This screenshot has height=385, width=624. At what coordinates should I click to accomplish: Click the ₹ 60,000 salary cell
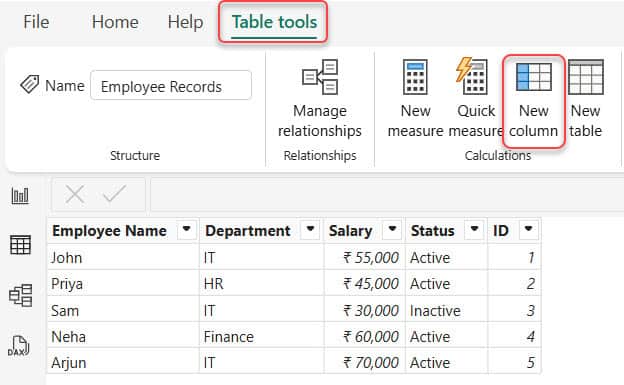365,336
